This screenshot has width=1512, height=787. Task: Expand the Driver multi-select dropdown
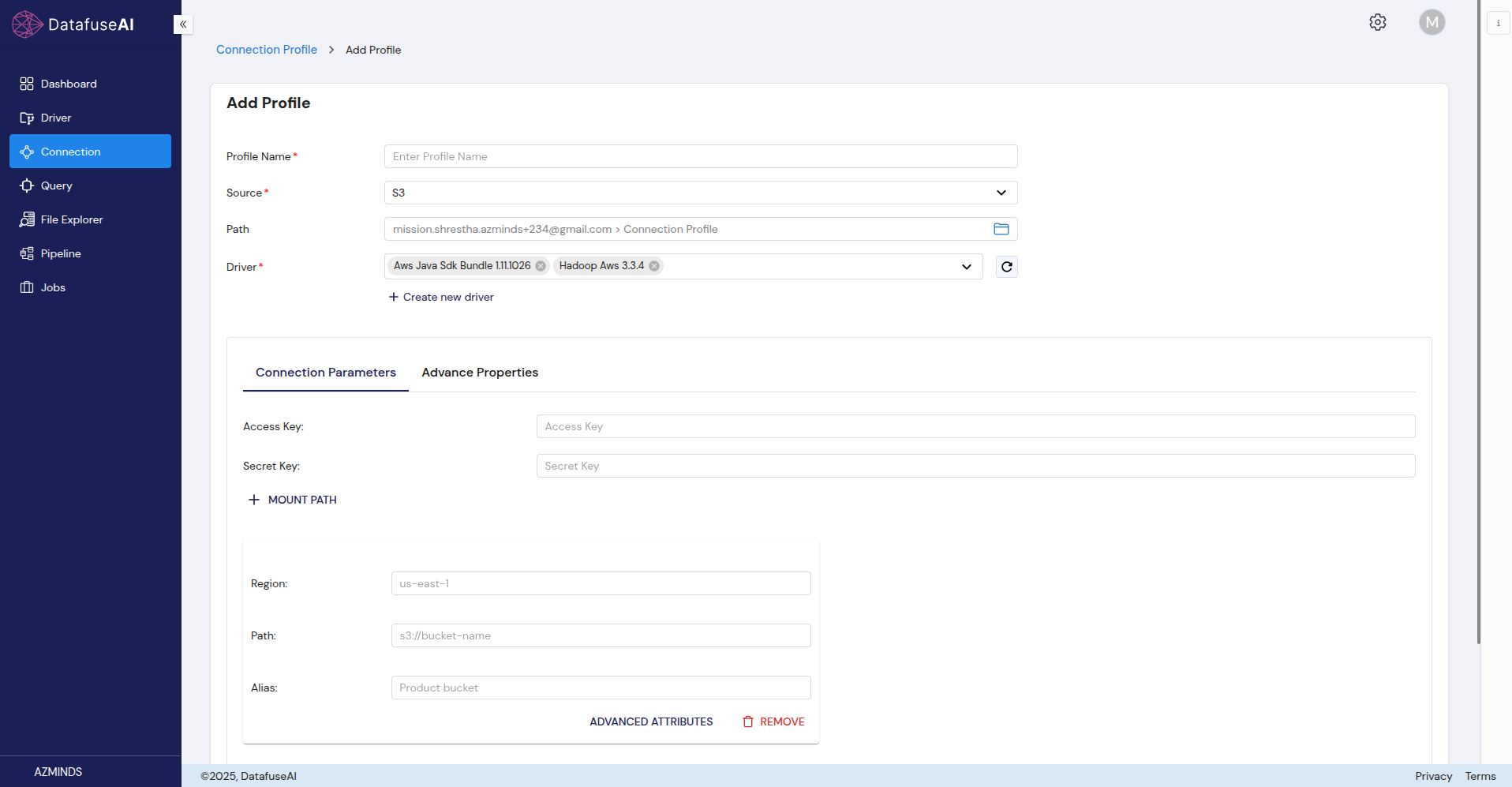(x=966, y=267)
